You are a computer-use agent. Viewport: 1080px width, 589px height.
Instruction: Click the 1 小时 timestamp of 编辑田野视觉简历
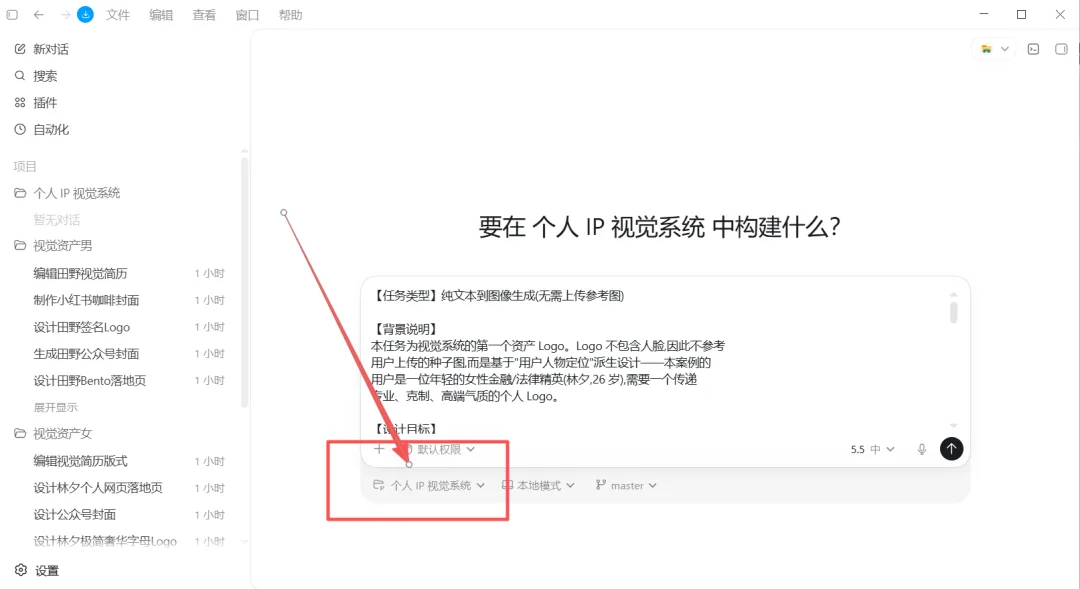[209, 273]
